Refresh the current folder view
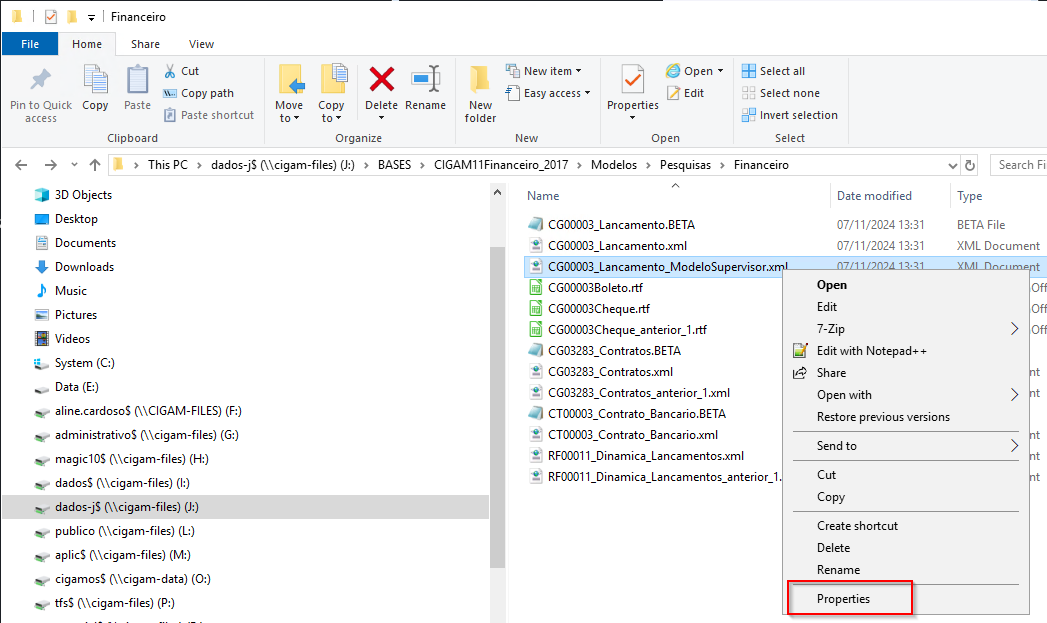Image resolution: width=1047 pixels, height=623 pixels. [x=970, y=165]
